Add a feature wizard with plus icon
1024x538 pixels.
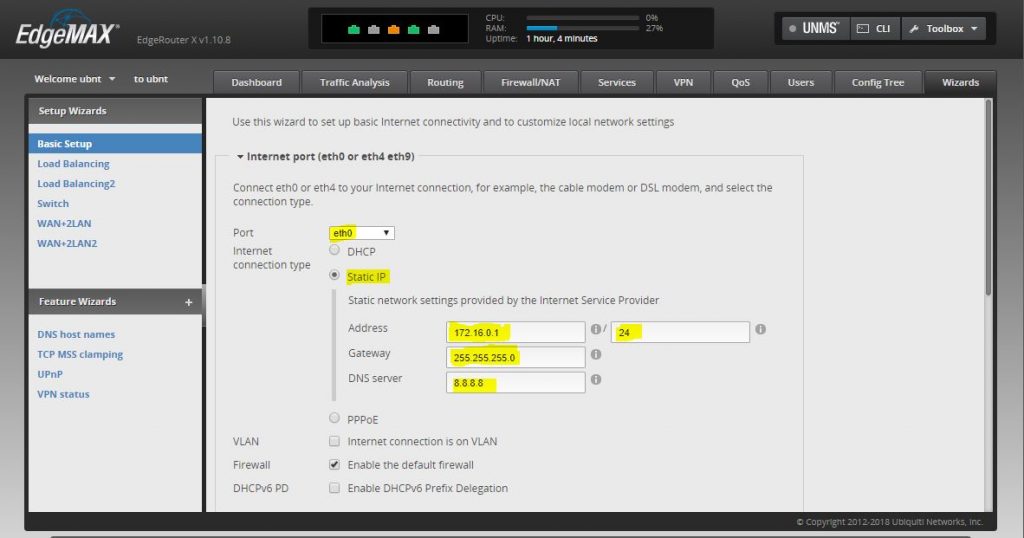click(x=189, y=302)
